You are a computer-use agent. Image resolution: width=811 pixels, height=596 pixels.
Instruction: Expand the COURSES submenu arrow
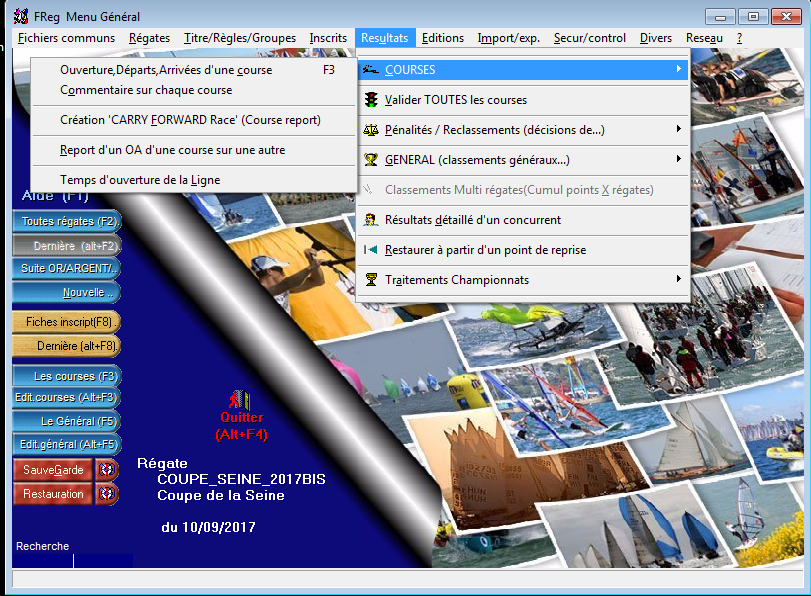coord(679,69)
